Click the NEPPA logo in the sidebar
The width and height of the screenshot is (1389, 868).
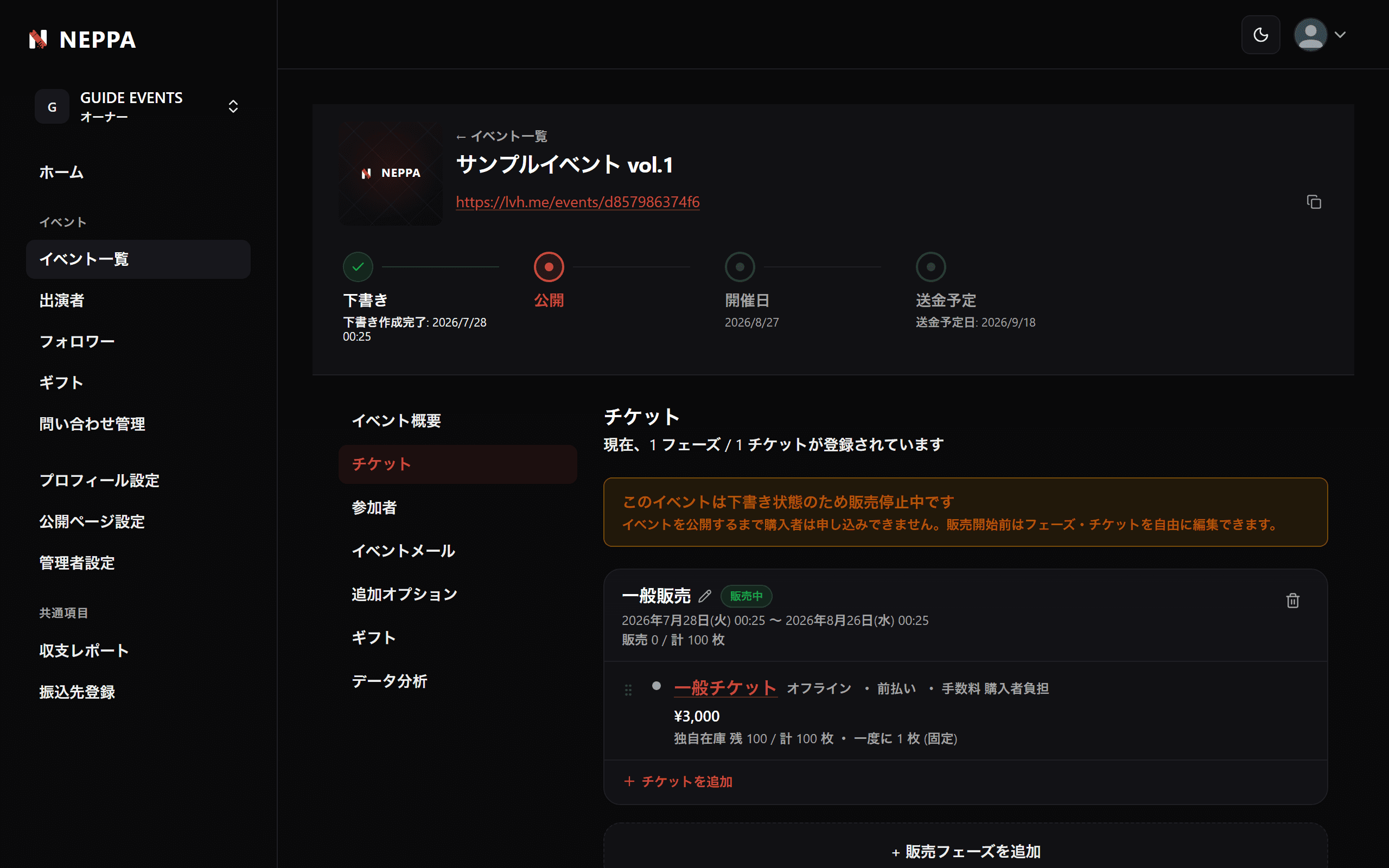(82, 39)
